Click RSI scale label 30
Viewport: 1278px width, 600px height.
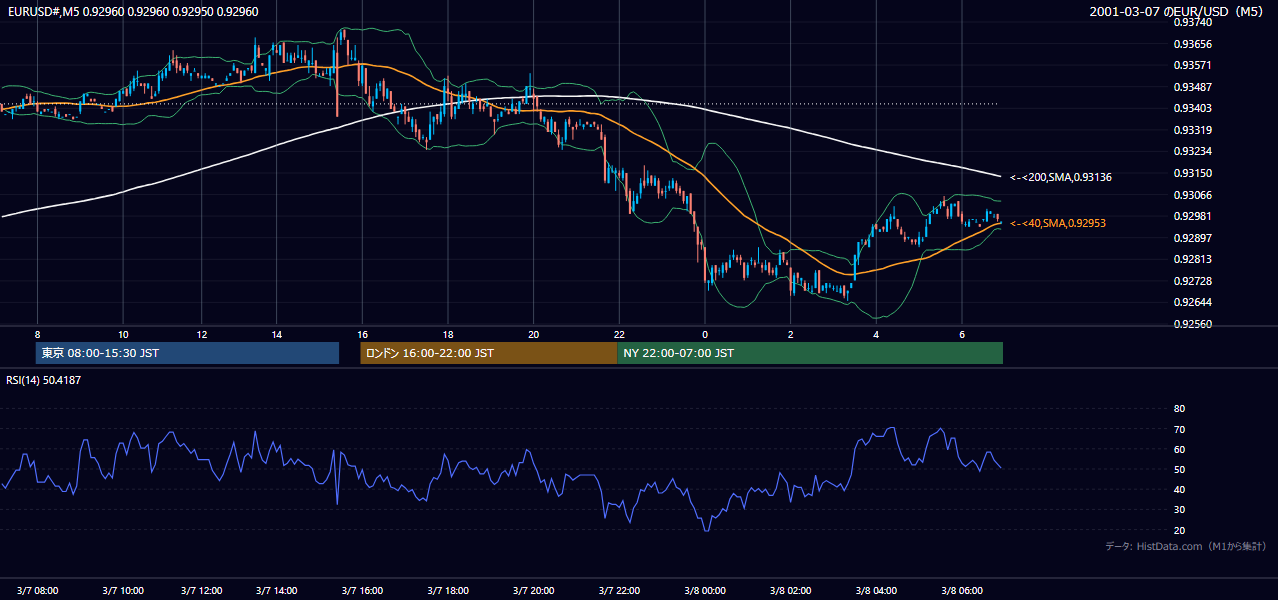[1179, 510]
